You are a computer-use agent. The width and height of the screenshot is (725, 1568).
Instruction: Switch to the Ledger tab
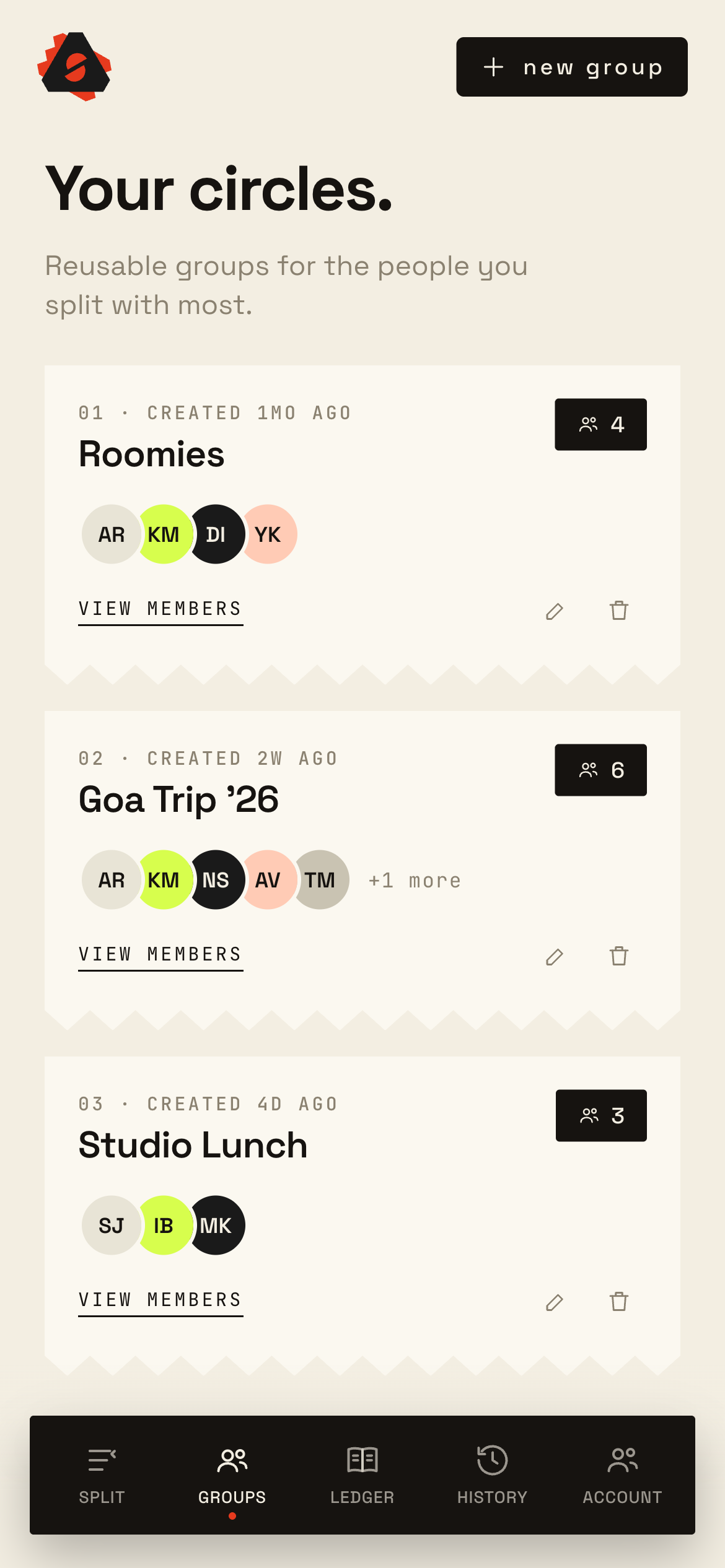[x=362, y=1476]
